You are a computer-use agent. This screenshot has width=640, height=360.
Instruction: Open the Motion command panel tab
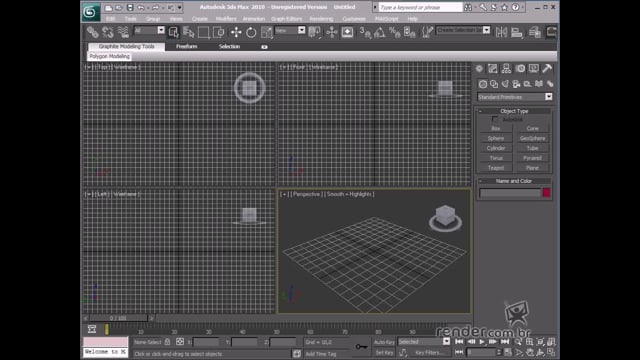(x=520, y=69)
